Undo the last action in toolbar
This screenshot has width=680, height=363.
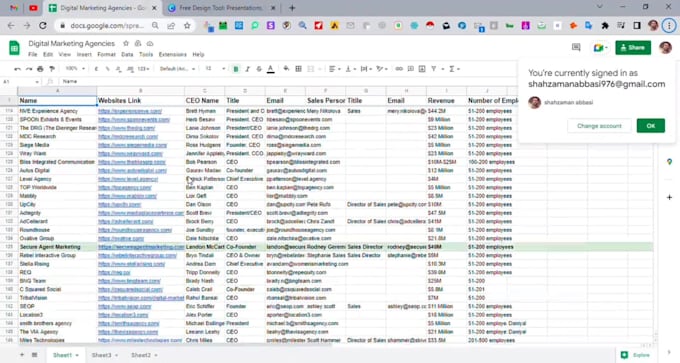pyautogui.click(x=17, y=69)
